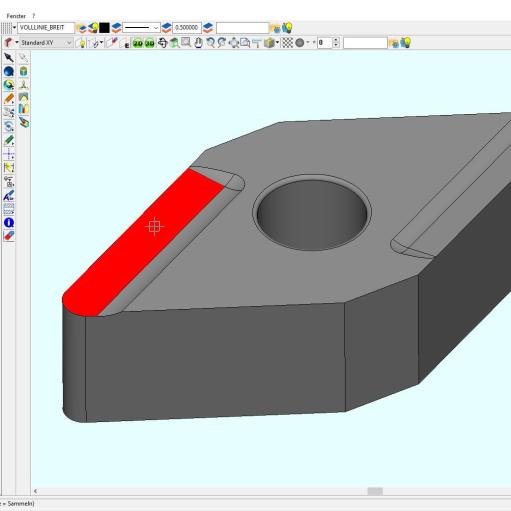
Task: Click the hand with pen tool in left toolbar
Action: click(x=24, y=122)
